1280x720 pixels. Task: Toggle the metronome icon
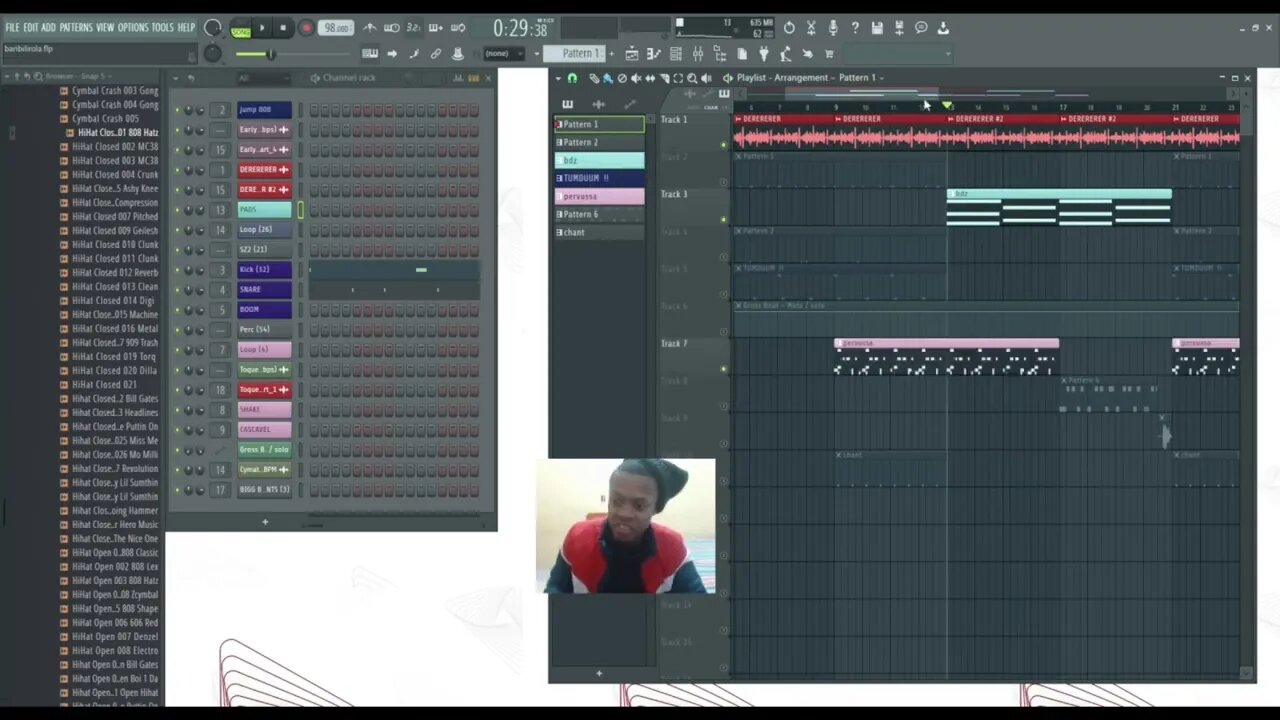coord(370,29)
